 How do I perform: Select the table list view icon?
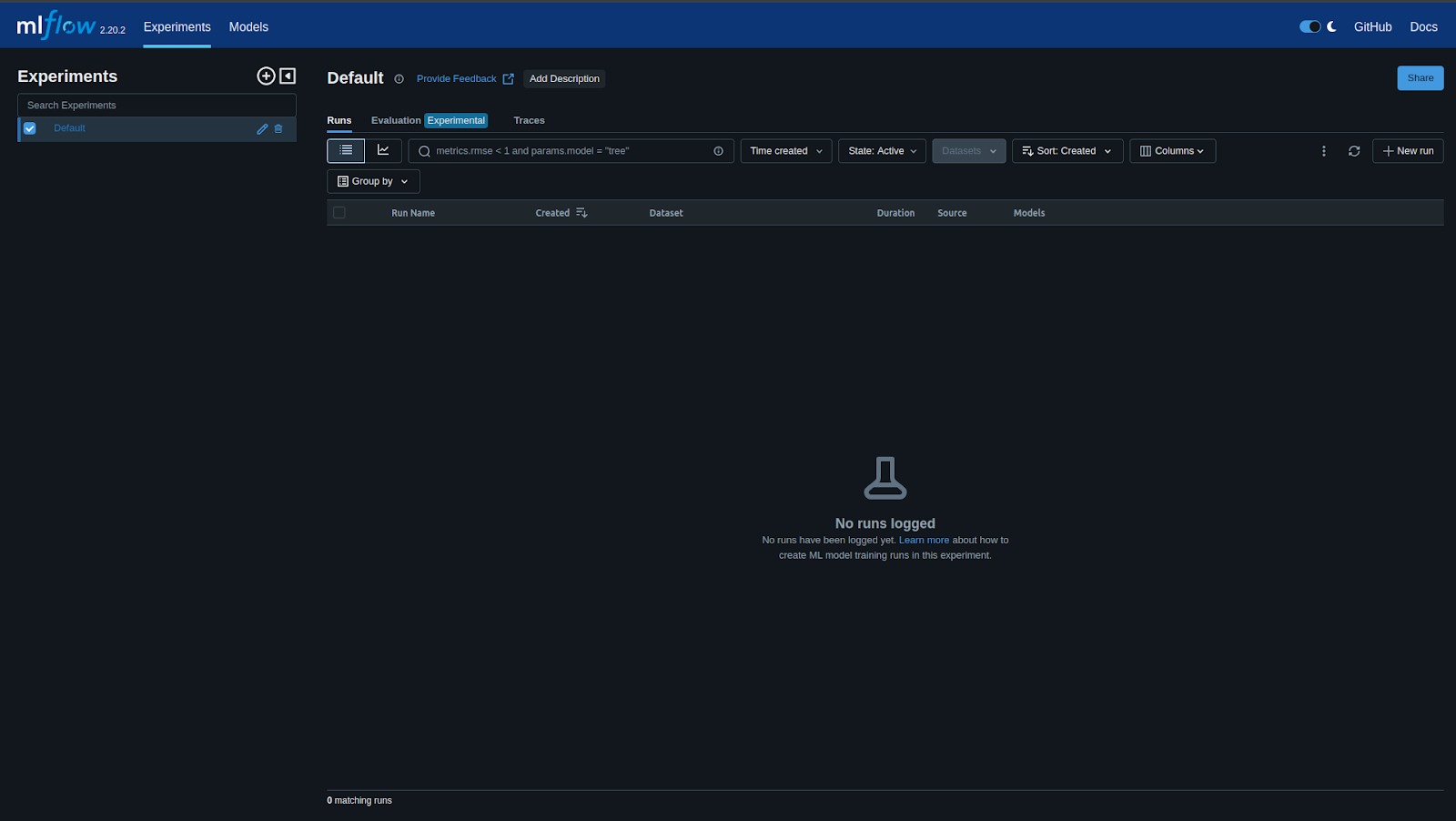coord(346,151)
